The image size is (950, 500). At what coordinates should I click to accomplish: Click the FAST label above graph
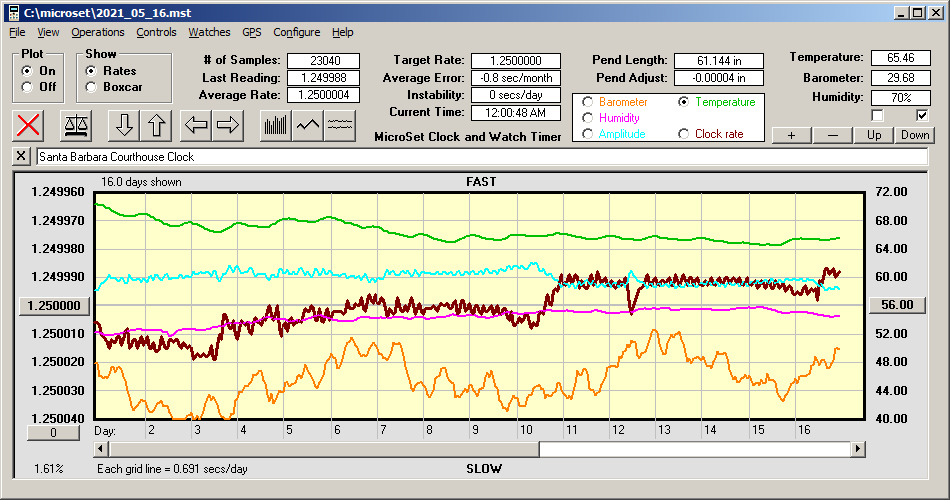481,182
